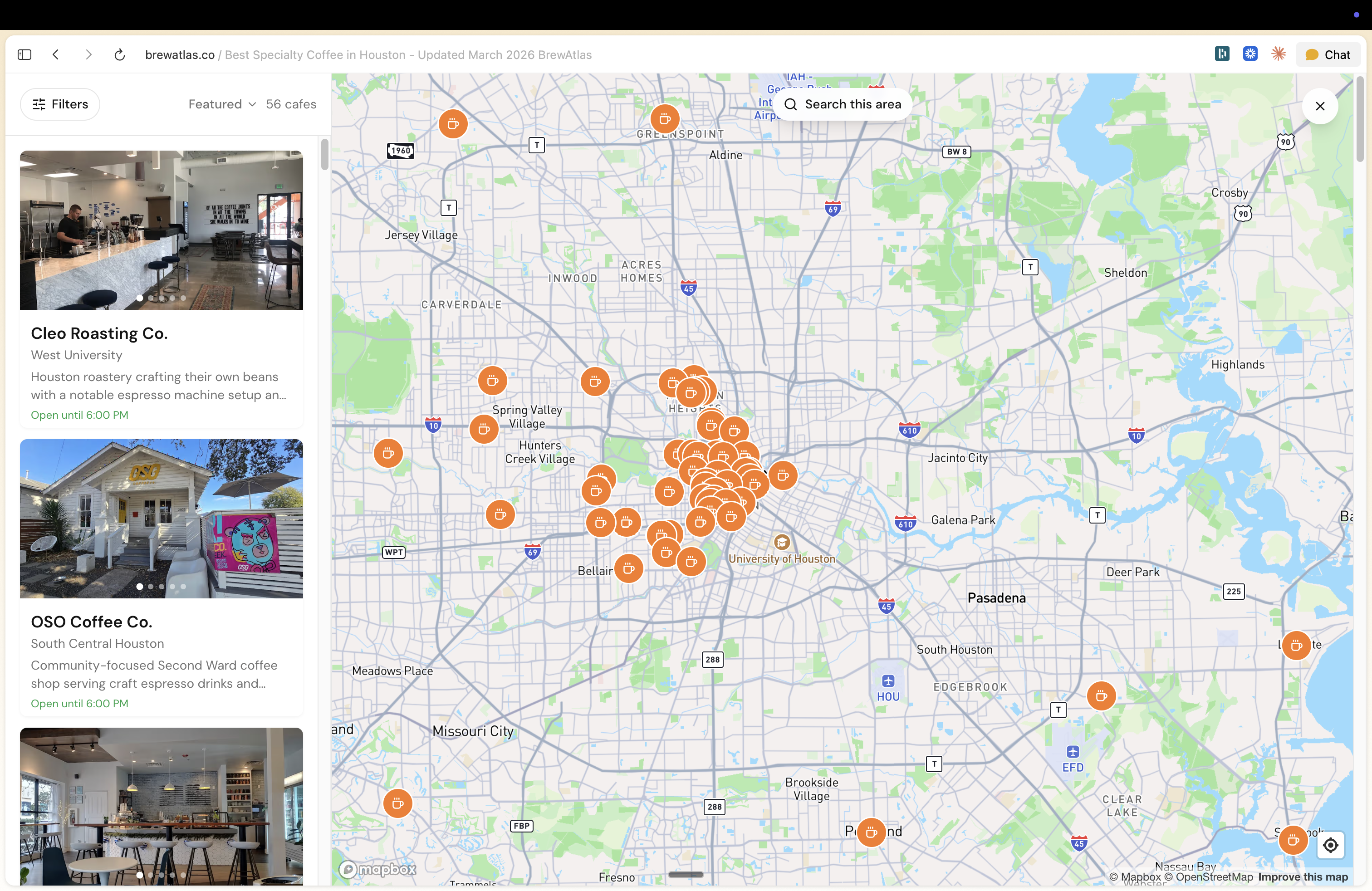Click Search this area button

[843, 104]
